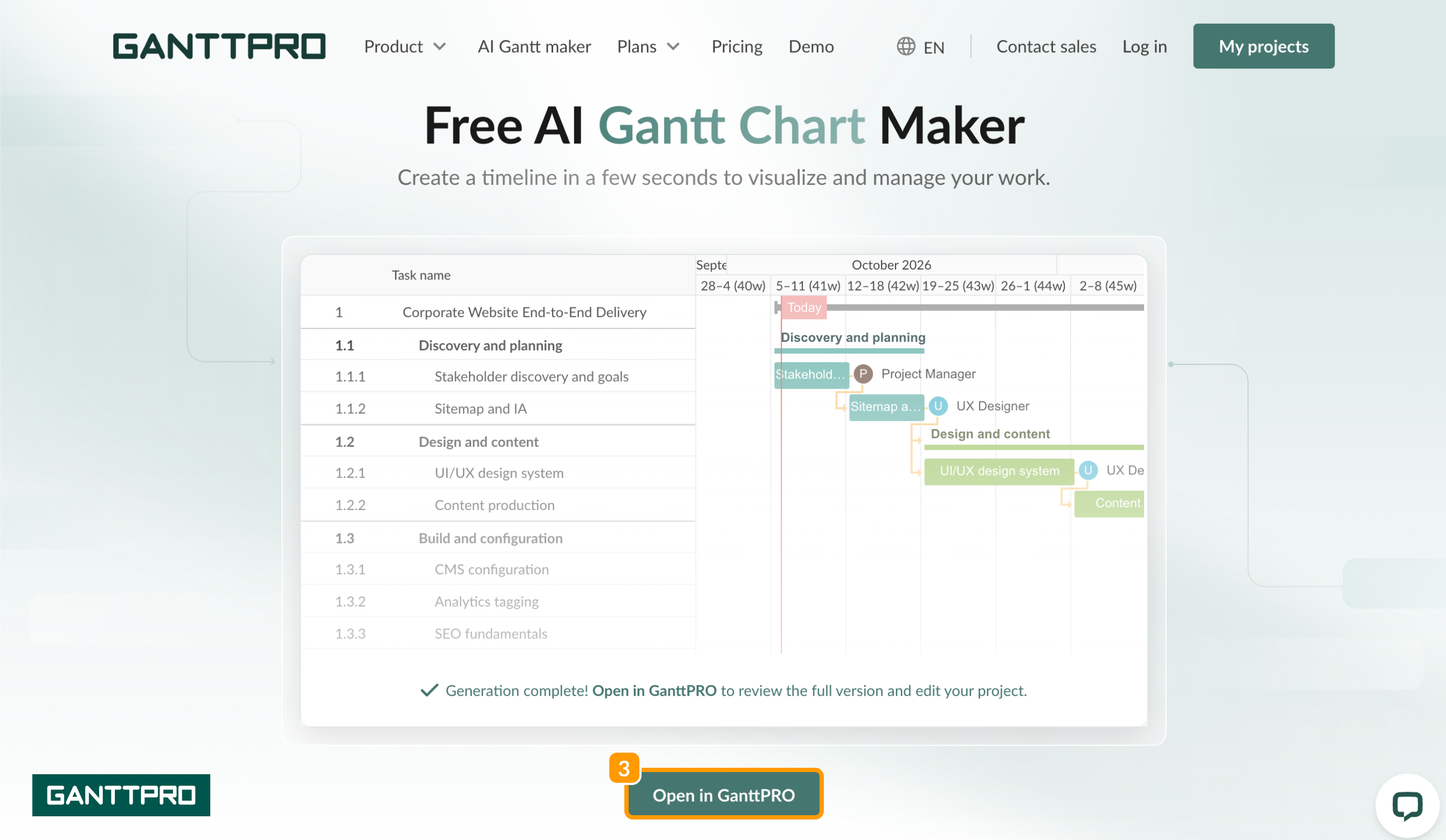This screenshot has height=840, width=1446.
Task: Select the UI/UX design system row
Action: point(498,473)
